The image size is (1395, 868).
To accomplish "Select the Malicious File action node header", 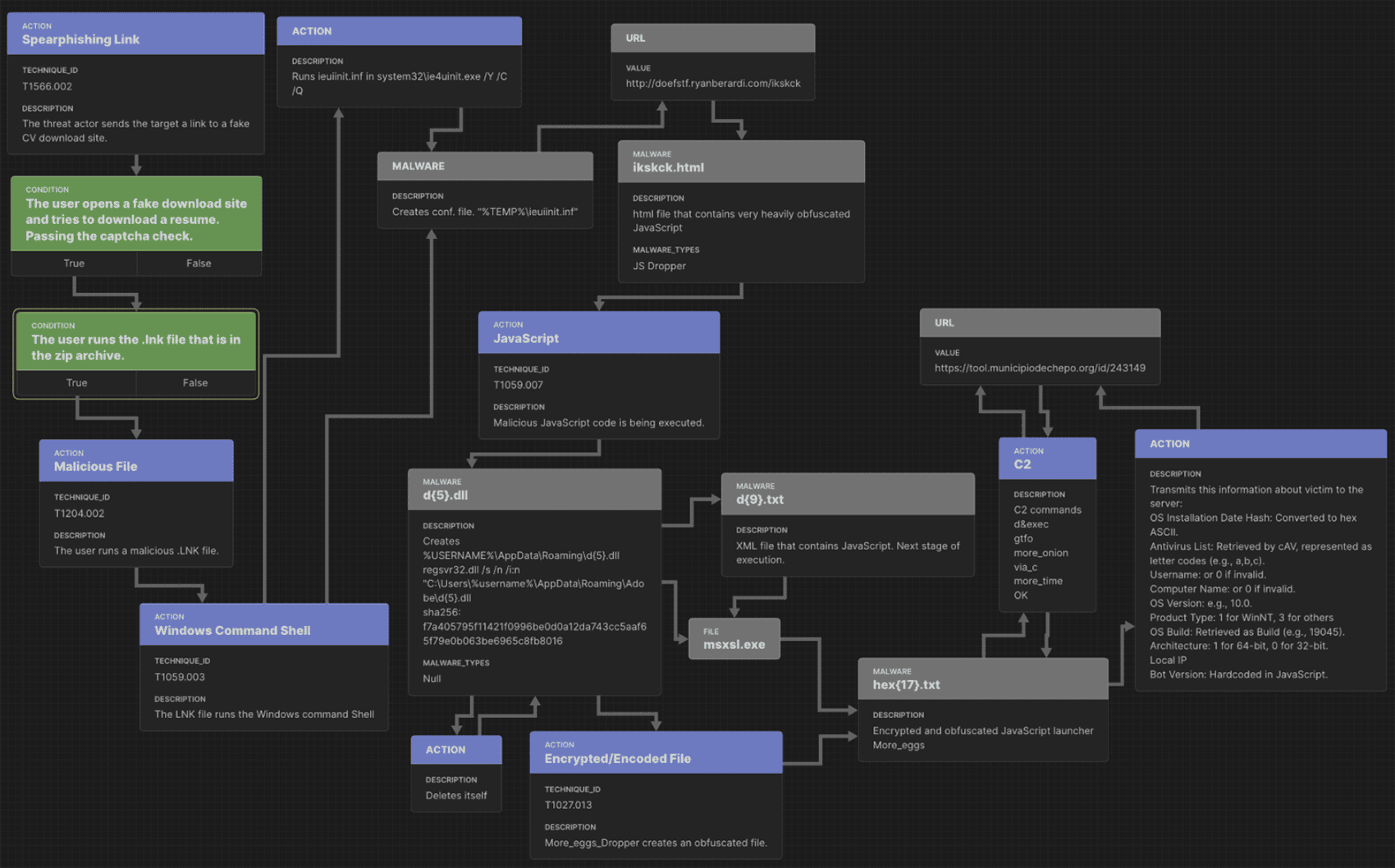I will click(x=136, y=460).
